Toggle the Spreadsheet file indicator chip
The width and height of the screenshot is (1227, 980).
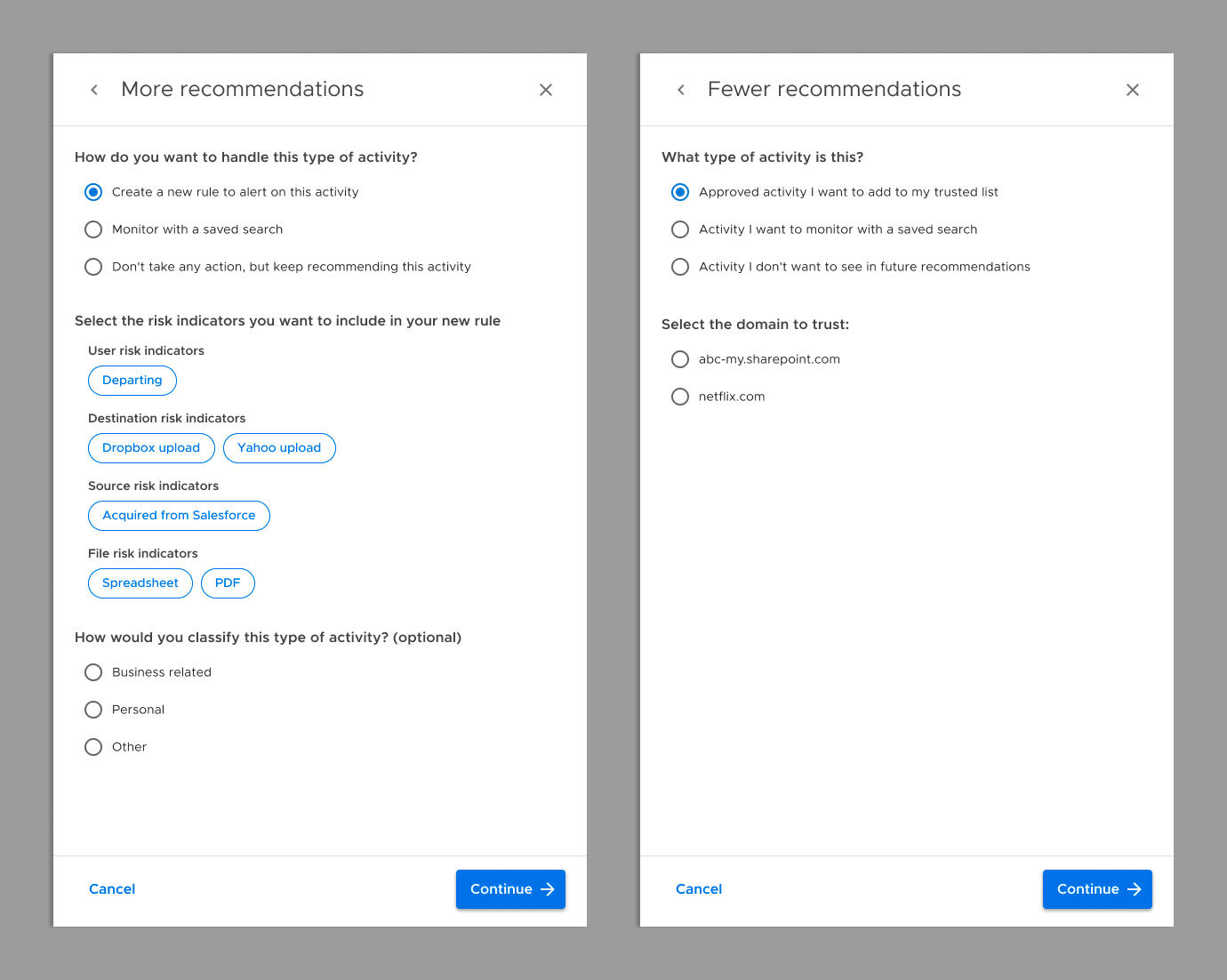(x=140, y=583)
